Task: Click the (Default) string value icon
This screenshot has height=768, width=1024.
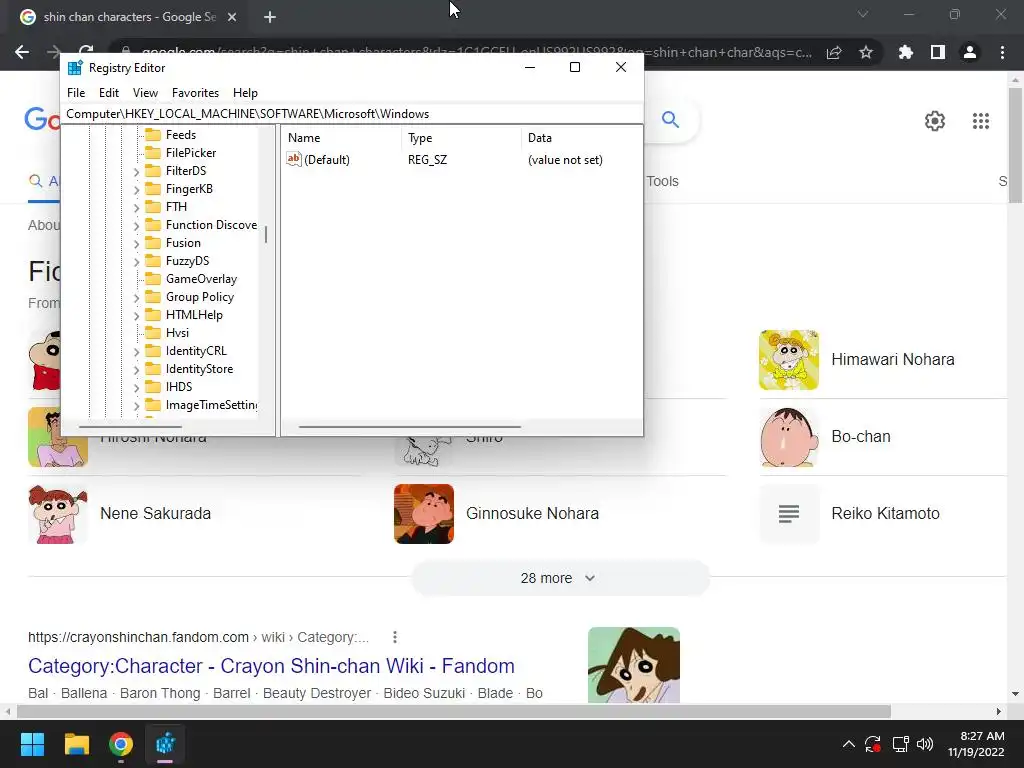Action: (x=294, y=159)
